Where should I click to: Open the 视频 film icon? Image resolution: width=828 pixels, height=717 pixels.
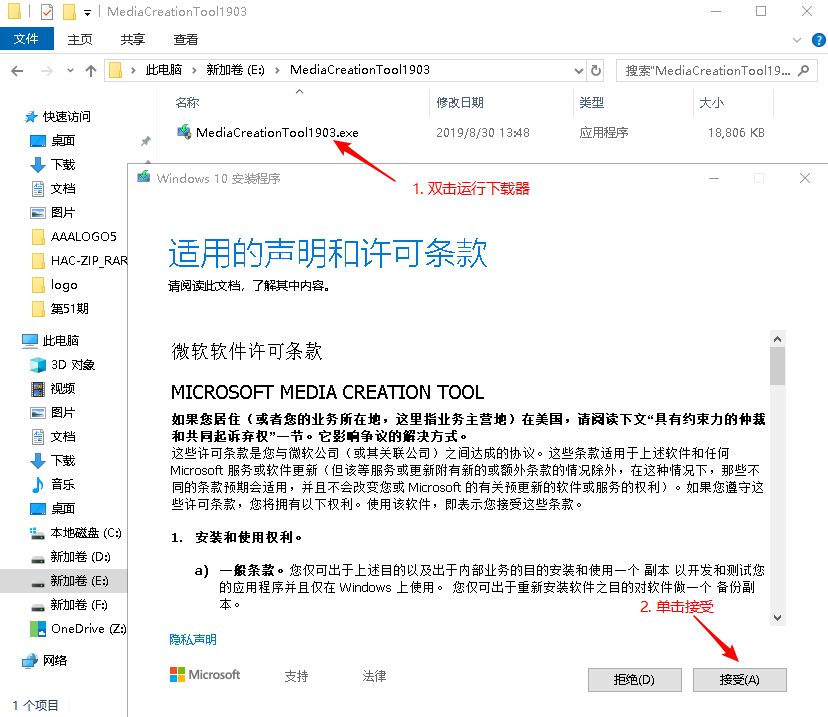[38, 389]
